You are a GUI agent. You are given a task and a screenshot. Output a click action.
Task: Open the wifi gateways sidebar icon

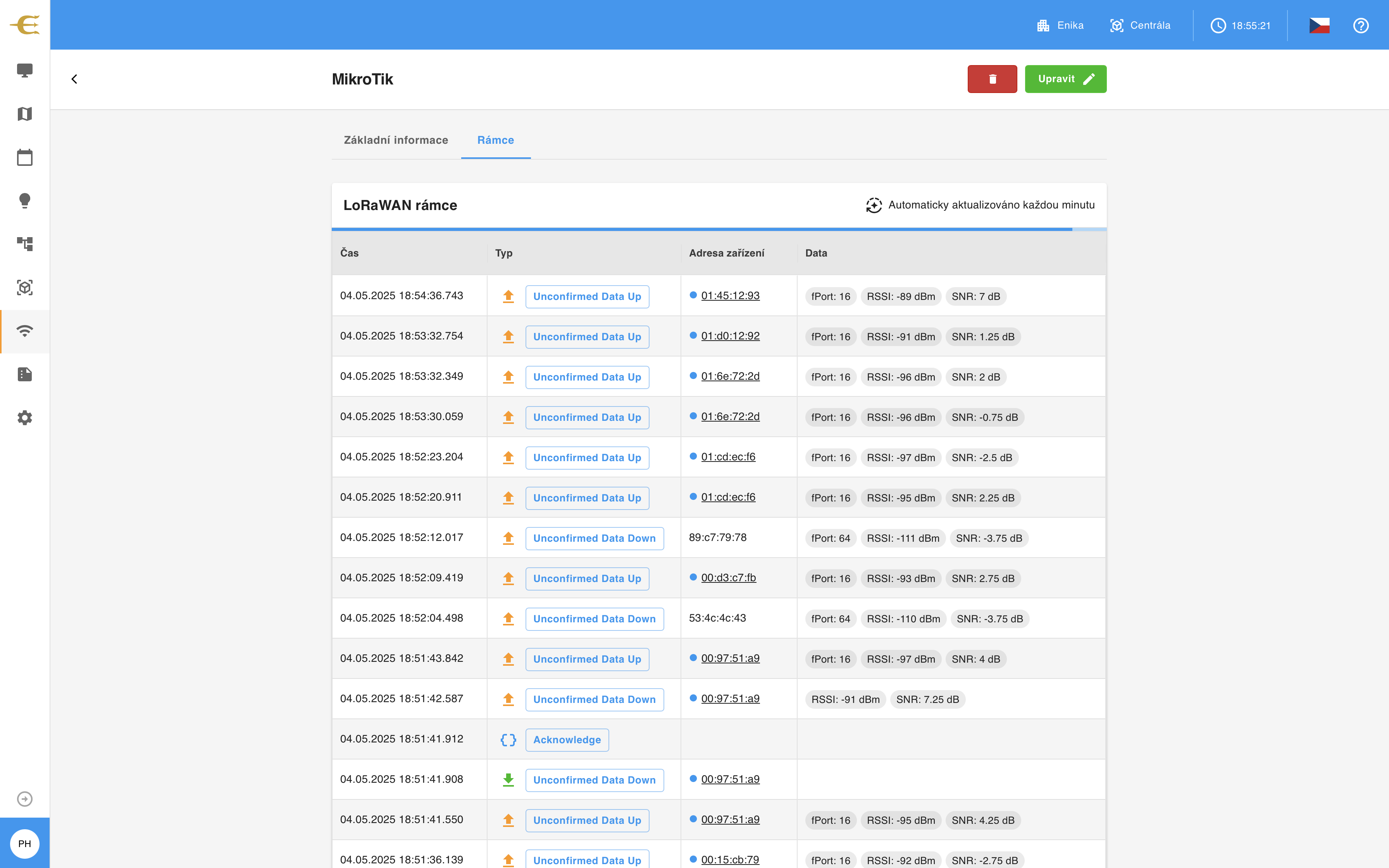coord(25,331)
